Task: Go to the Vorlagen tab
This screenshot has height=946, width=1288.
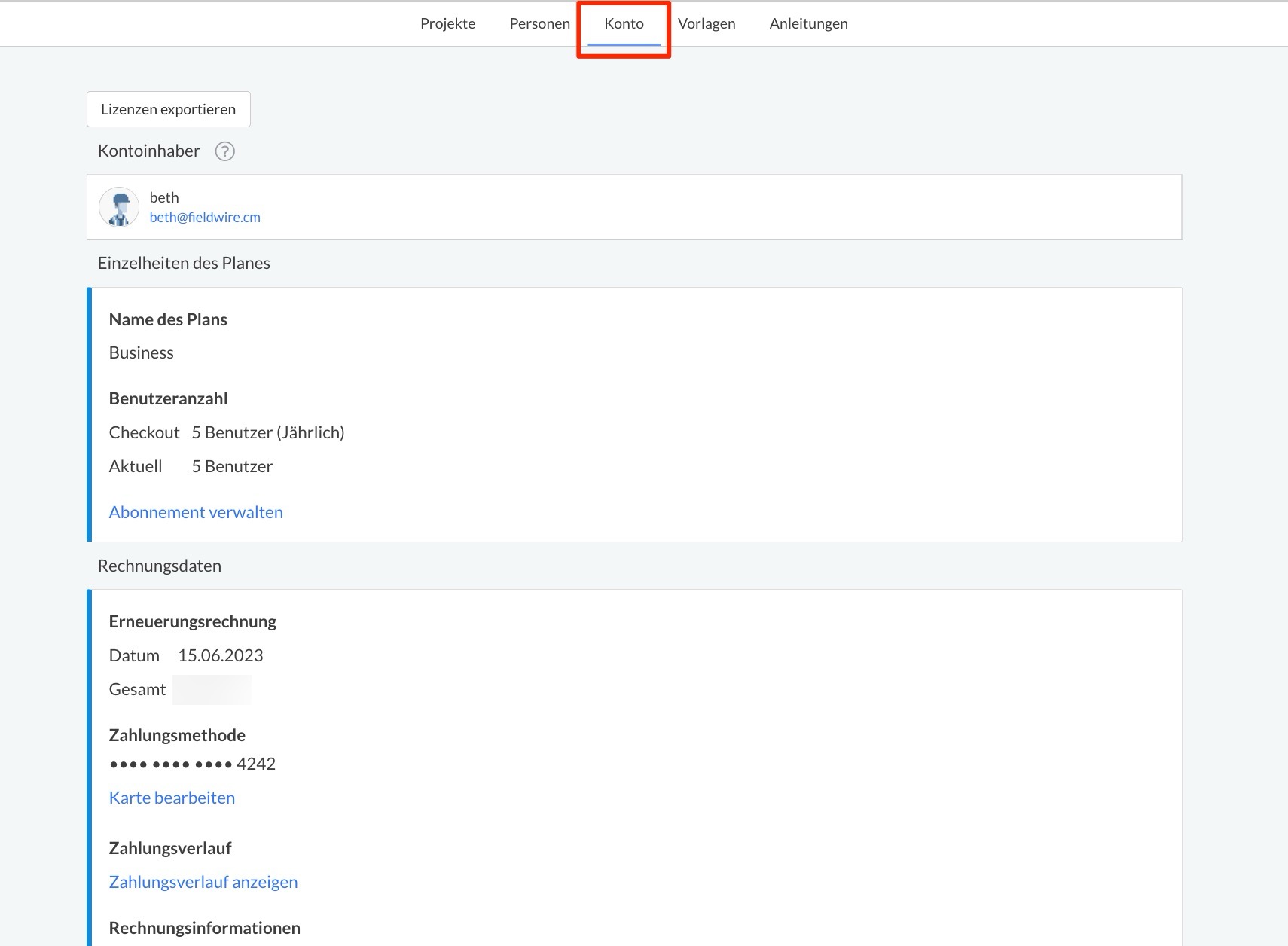Action: click(x=706, y=23)
